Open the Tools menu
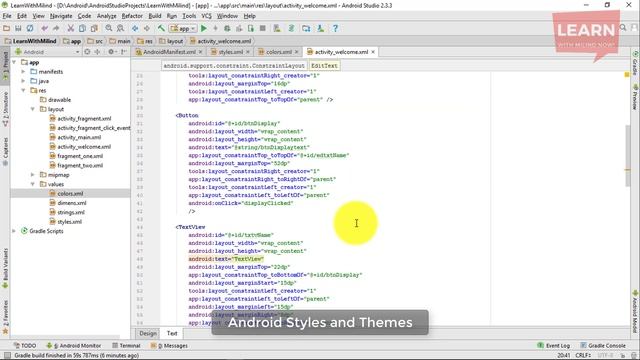The height and width of the screenshot is (360, 640). point(189,16)
